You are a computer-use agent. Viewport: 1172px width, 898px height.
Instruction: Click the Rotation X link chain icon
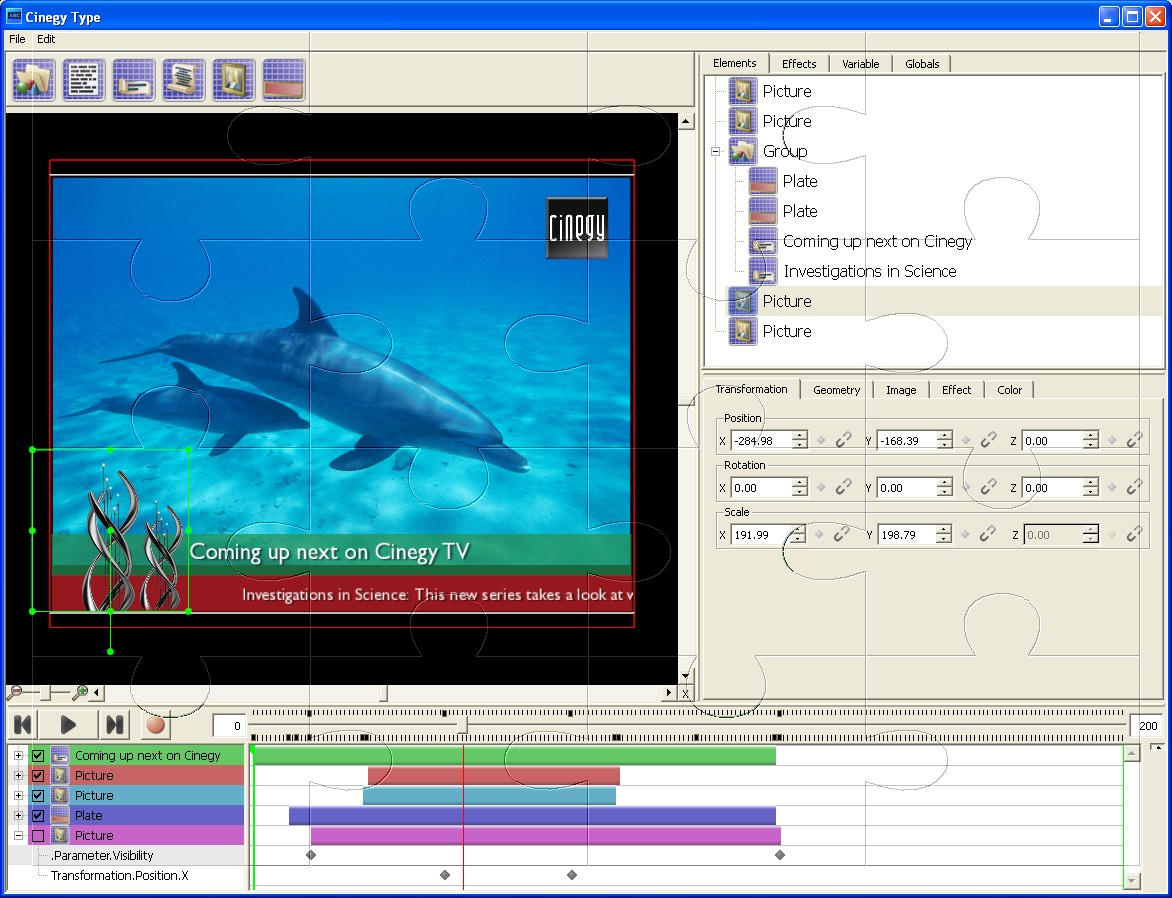point(843,488)
